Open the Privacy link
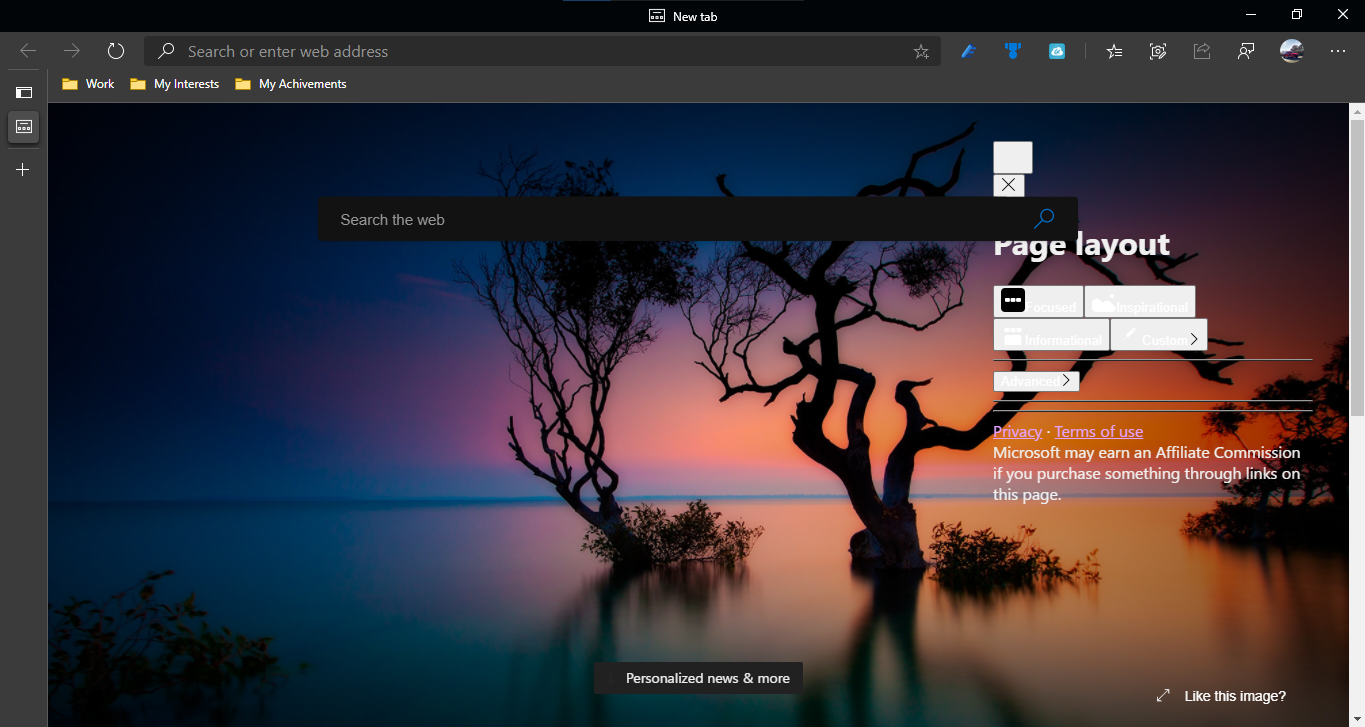Image resolution: width=1365 pixels, height=727 pixels. (1017, 431)
